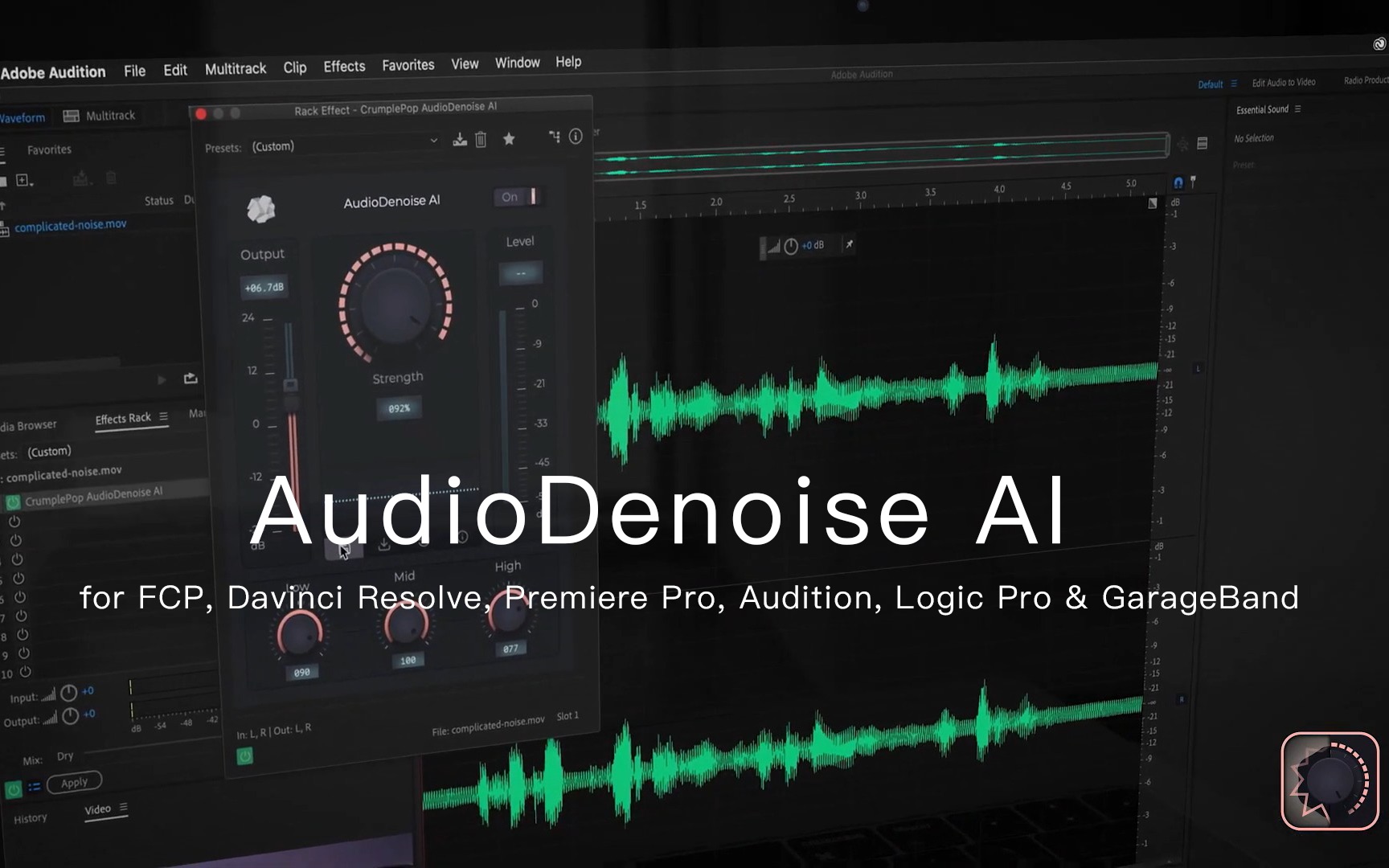Open the Presets (Custom) dropdown in Rack Effect
The image size is (1389, 868).
pyautogui.click(x=345, y=144)
